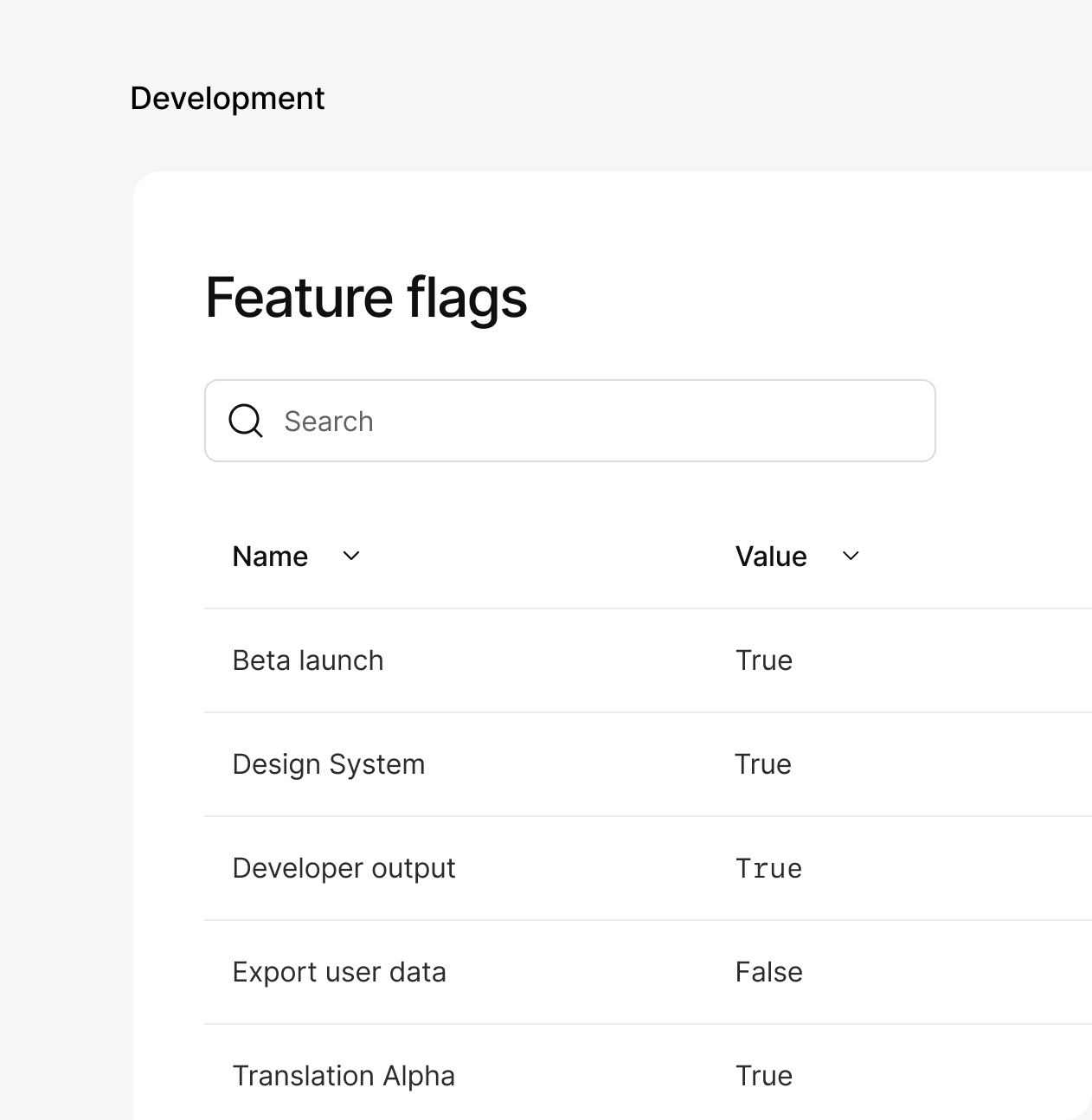Enable the Export user data flag
Image resolution: width=1092 pixels, height=1120 pixels.
[768, 972]
